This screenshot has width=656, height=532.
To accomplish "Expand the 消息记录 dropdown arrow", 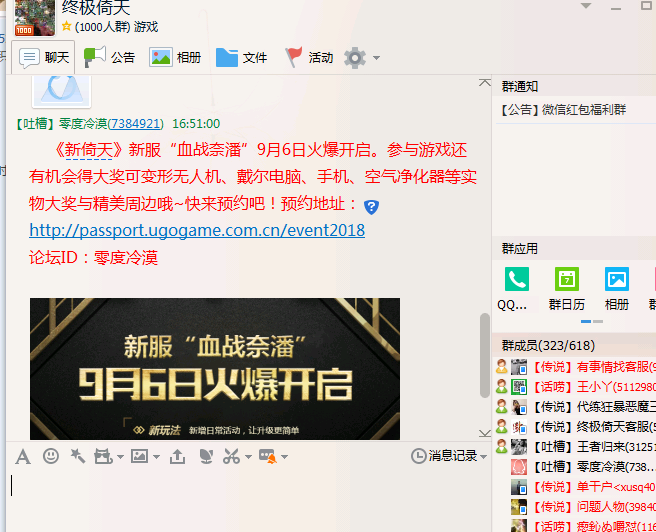I will click(x=484, y=457).
